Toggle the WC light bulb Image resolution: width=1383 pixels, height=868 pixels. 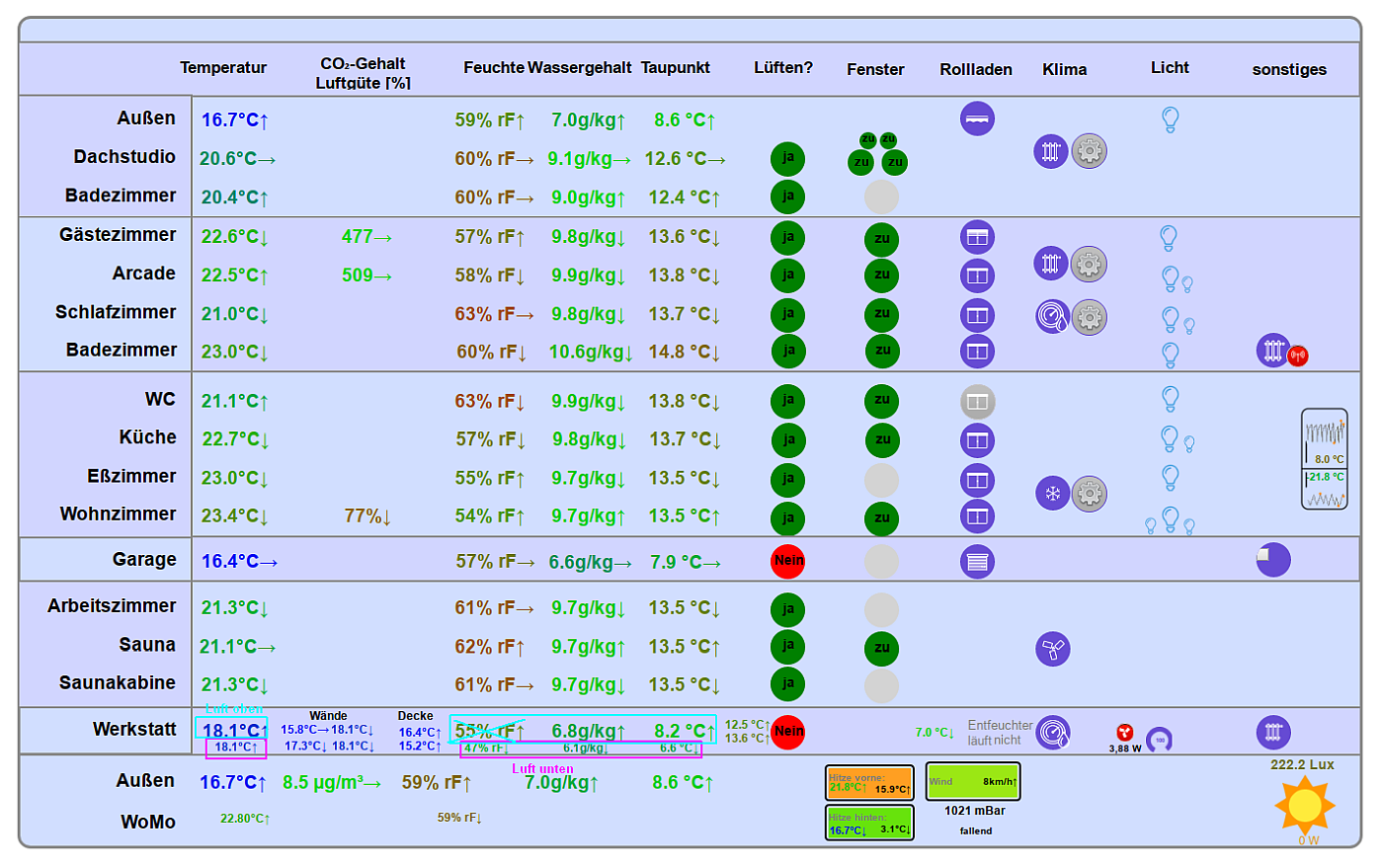[1171, 399]
